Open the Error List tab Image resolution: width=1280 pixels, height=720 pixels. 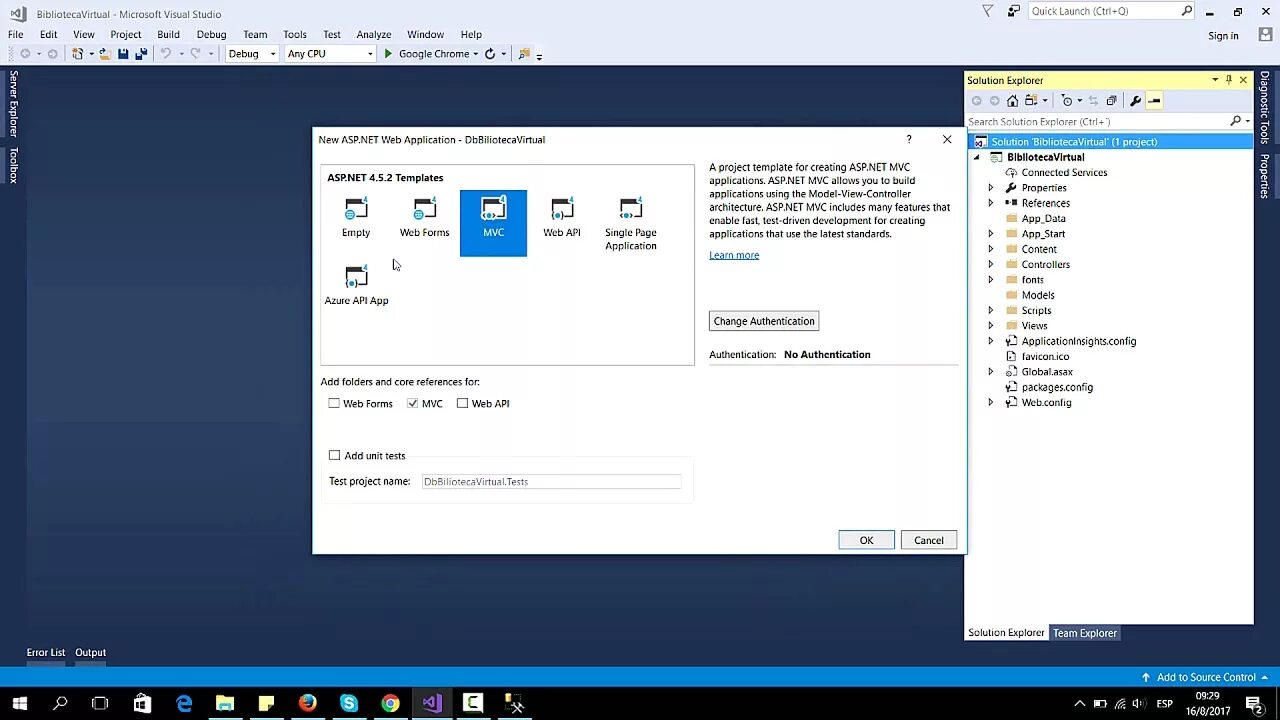point(46,652)
